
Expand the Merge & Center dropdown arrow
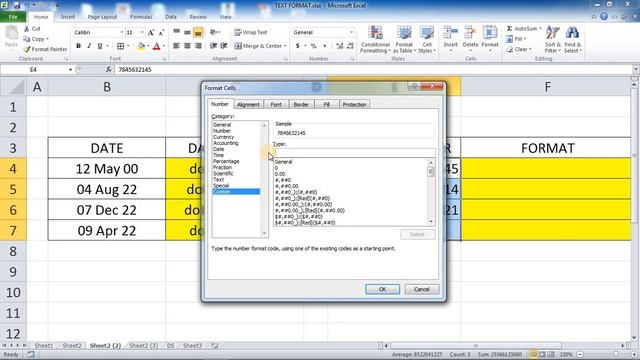tap(285, 46)
